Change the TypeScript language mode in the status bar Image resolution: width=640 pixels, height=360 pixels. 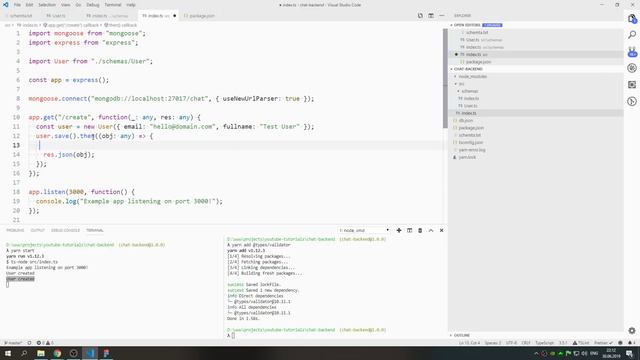(x=544, y=343)
